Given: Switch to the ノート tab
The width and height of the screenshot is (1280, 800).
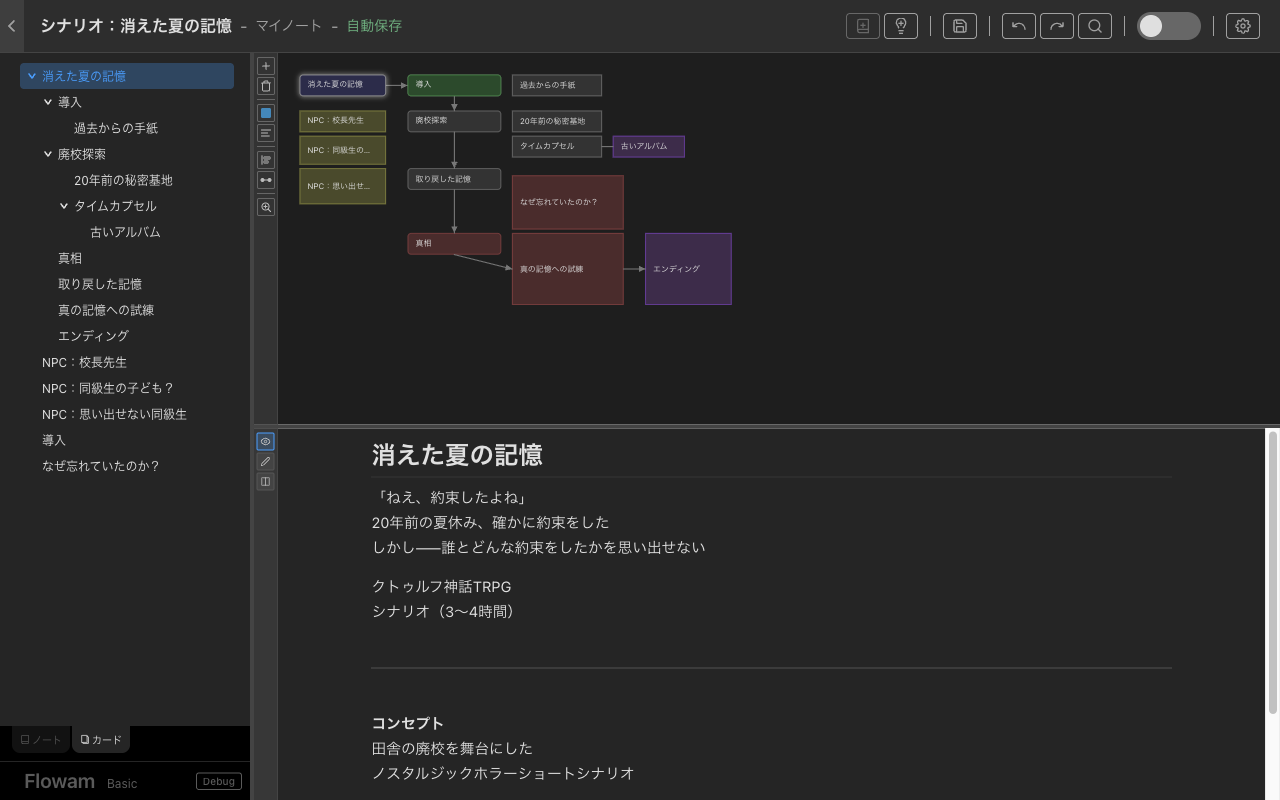Looking at the screenshot, I should (39, 740).
